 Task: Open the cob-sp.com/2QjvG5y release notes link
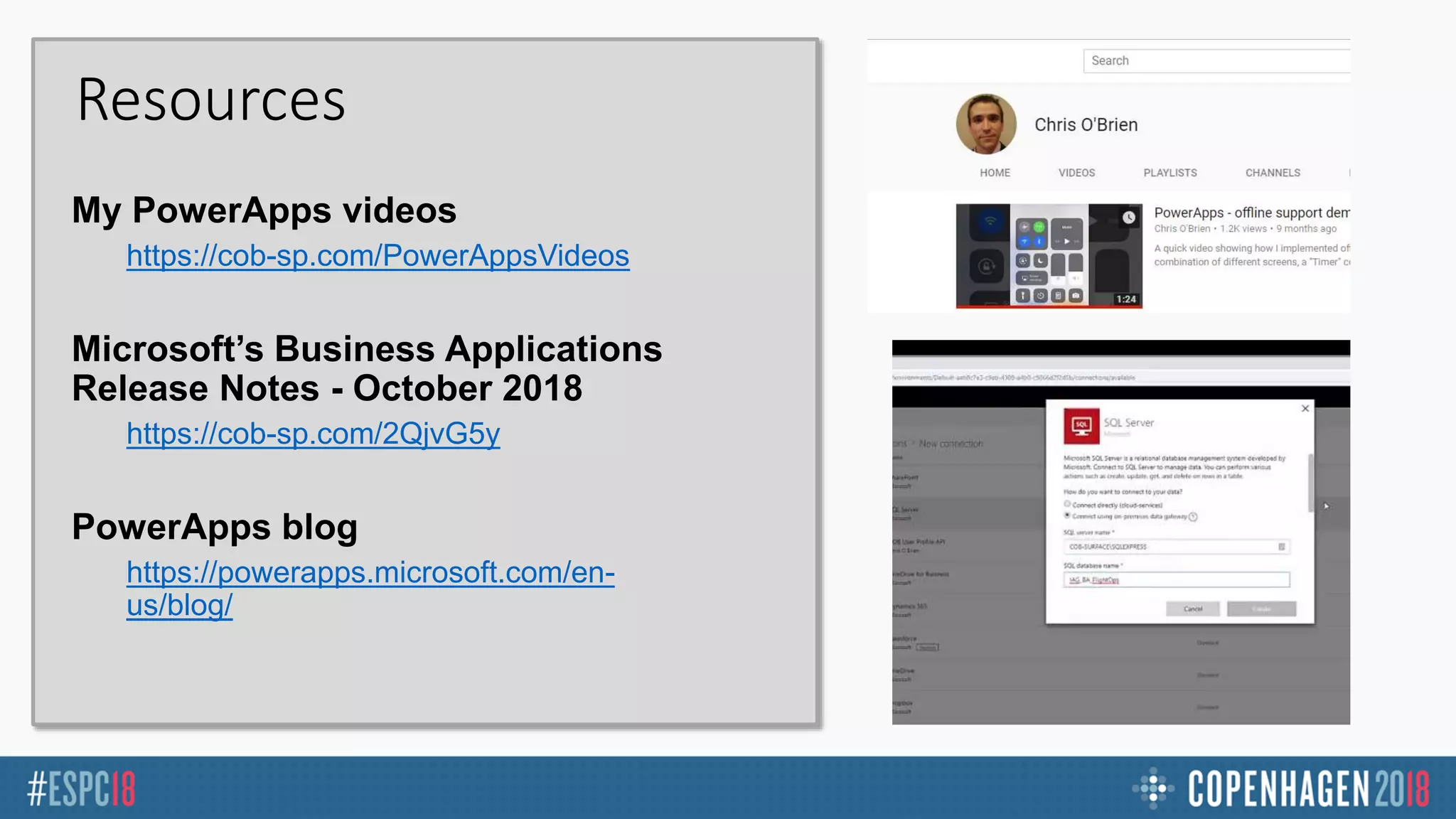click(x=313, y=434)
